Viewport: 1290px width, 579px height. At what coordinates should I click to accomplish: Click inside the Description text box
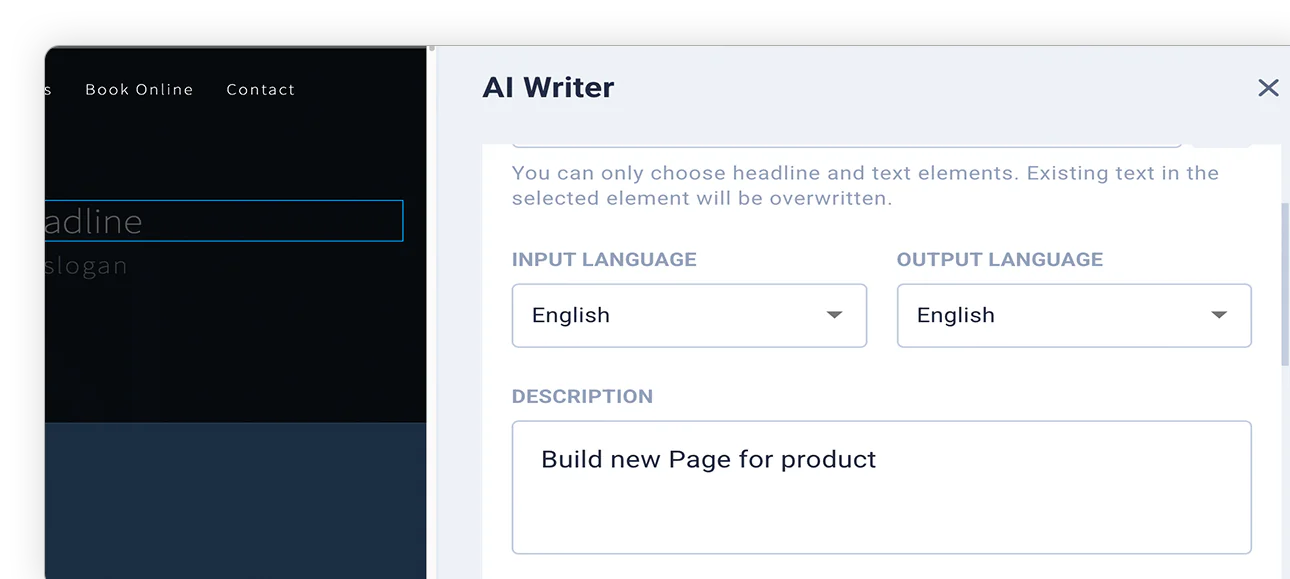880,490
